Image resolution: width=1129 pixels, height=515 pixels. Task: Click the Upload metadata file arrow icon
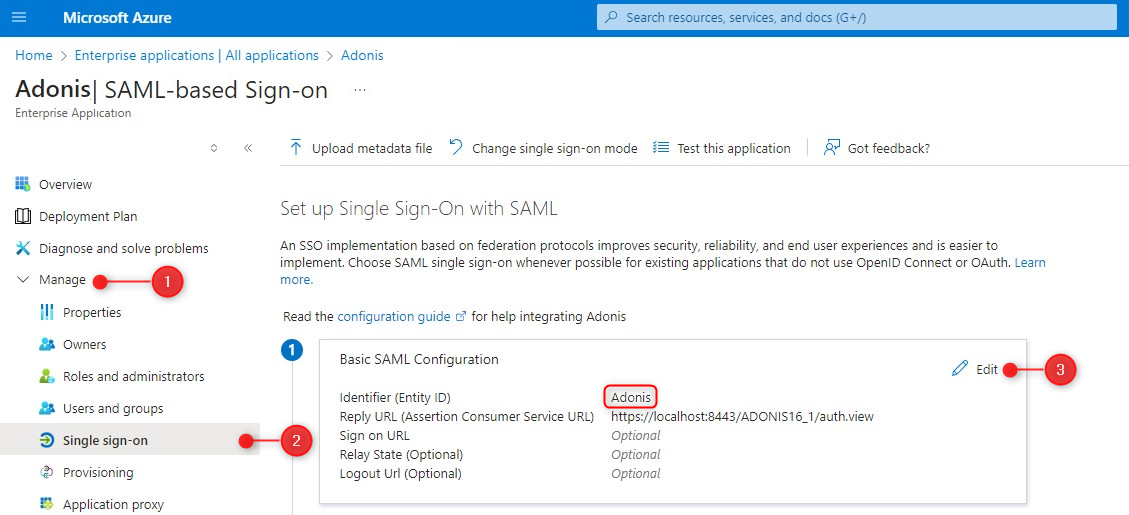(x=295, y=148)
